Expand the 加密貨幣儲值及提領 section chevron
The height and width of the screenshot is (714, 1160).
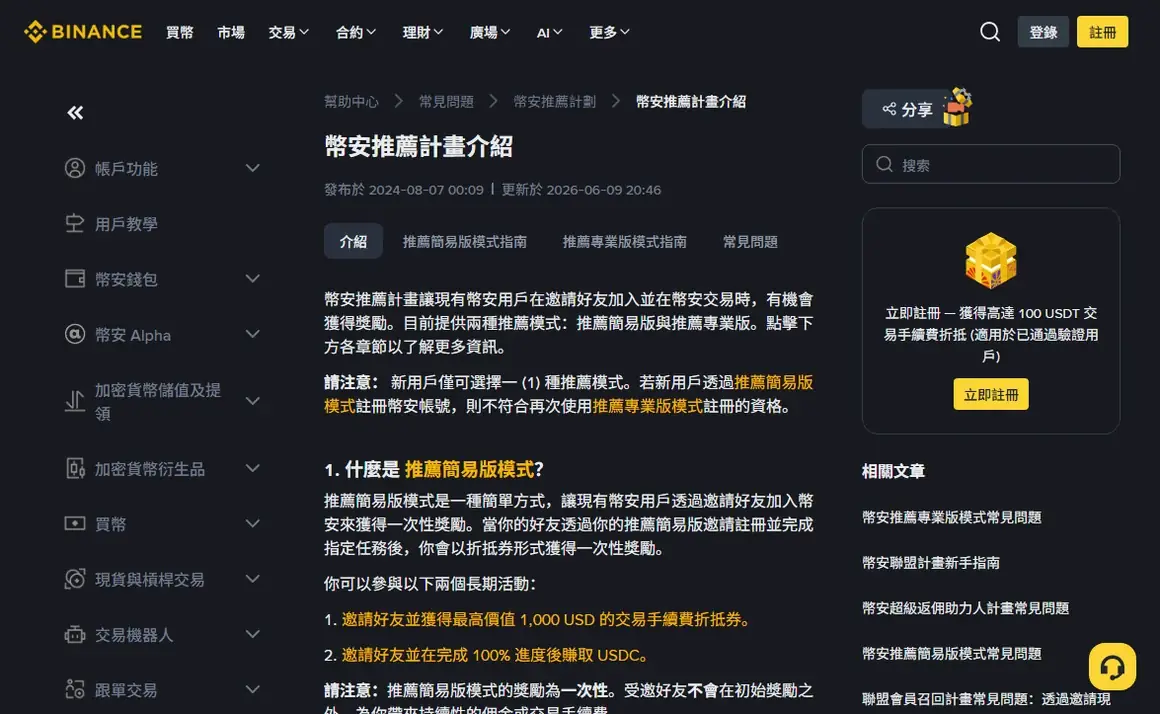[252, 401]
